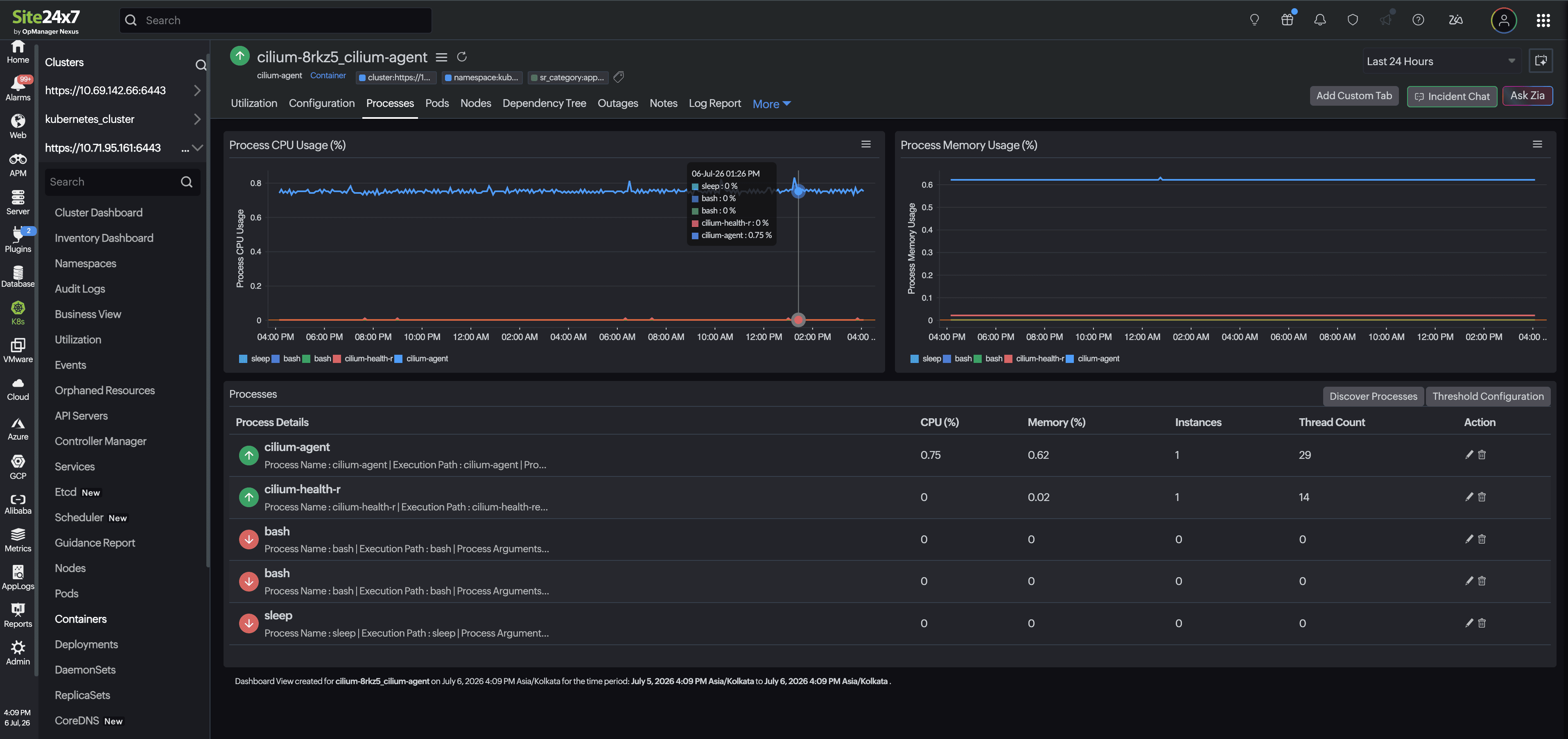Screen dimensions: 1568x739
Task: Refresh the cilium-agent monitor with the reload icon
Action: pos(462,57)
